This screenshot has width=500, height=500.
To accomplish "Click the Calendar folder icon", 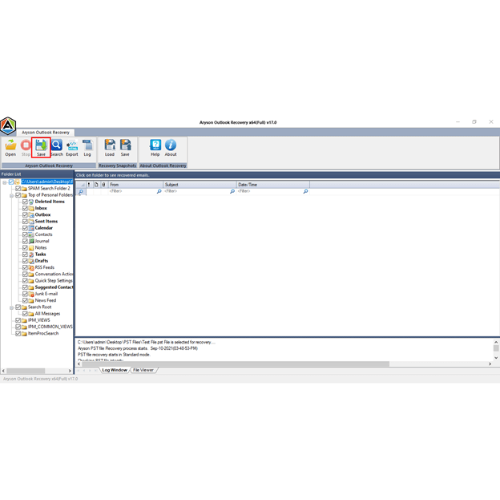I will click(31, 228).
